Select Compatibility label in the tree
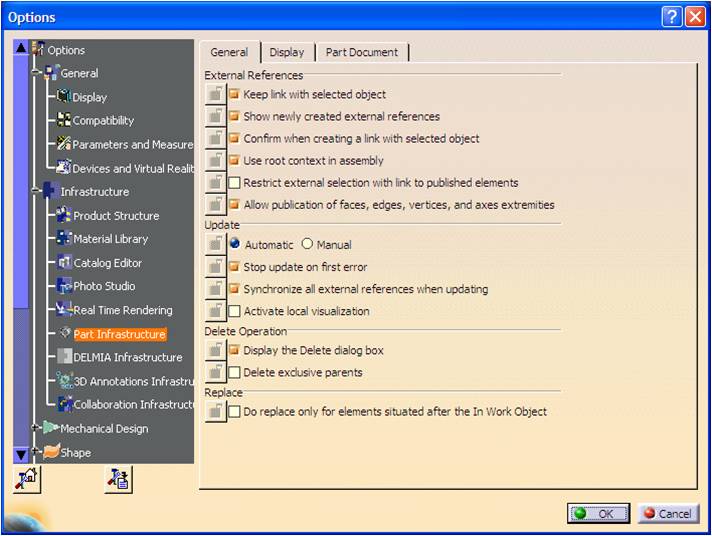Viewport: 712px width, 536px height. click(103, 120)
